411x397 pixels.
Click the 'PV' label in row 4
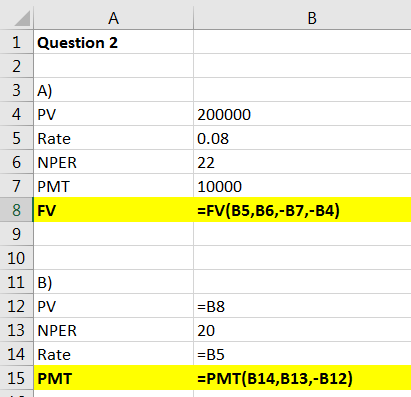[113, 114]
